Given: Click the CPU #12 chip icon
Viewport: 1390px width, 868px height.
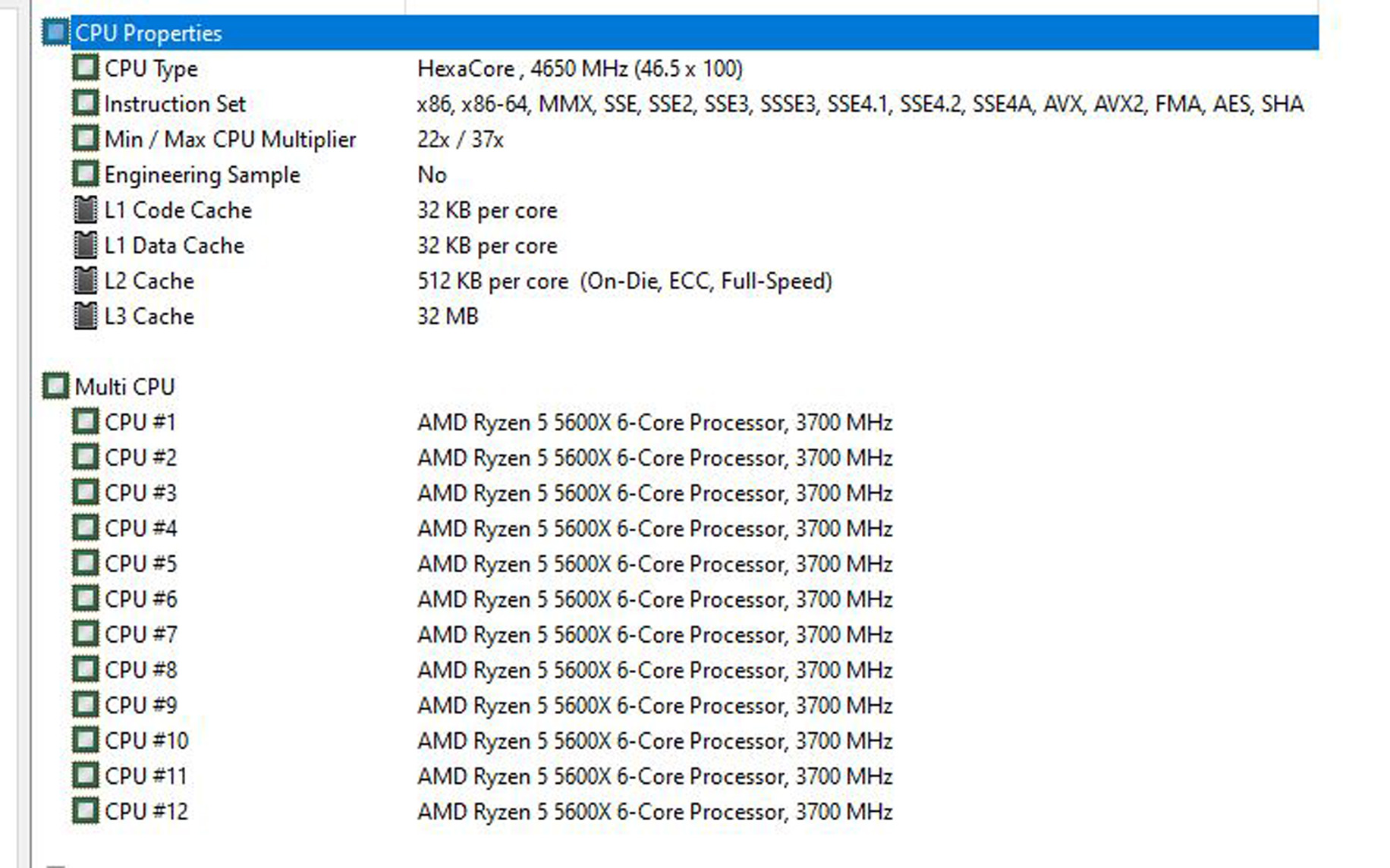Looking at the screenshot, I should tap(85, 811).
